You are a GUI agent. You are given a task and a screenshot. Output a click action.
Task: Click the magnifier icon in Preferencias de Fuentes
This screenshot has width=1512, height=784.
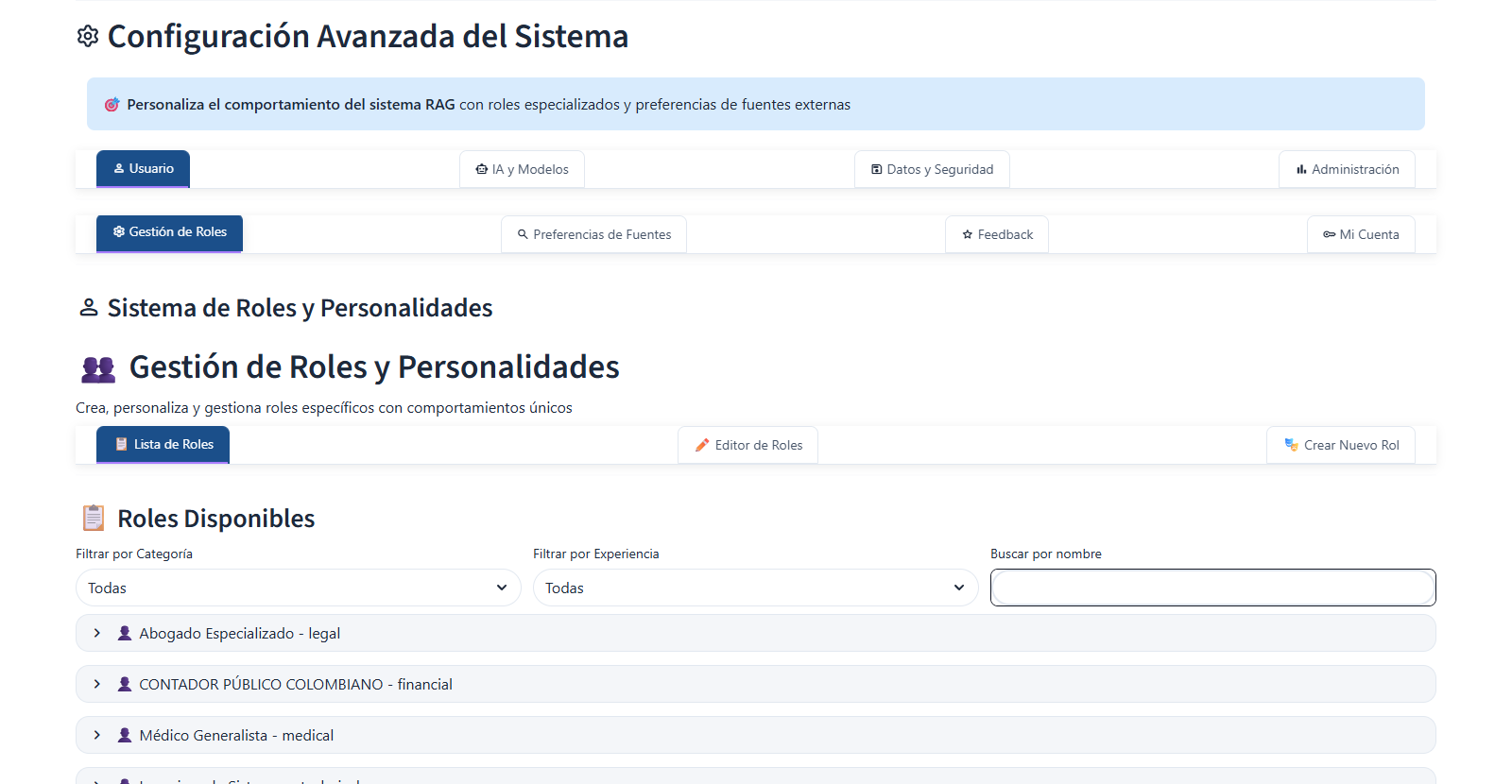click(x=523, y=234)
